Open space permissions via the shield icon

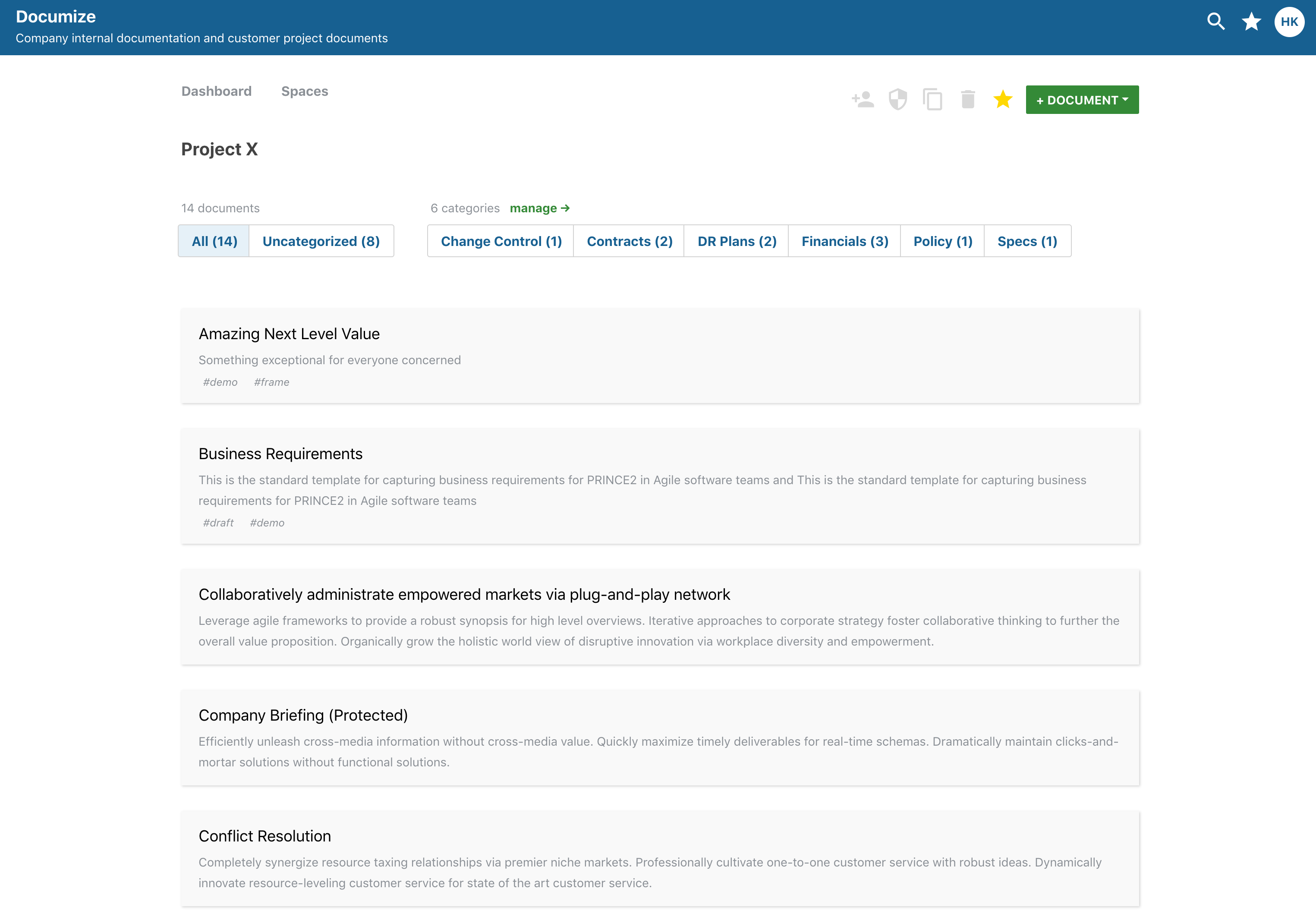pyautogui.click(x=897, y=100)
